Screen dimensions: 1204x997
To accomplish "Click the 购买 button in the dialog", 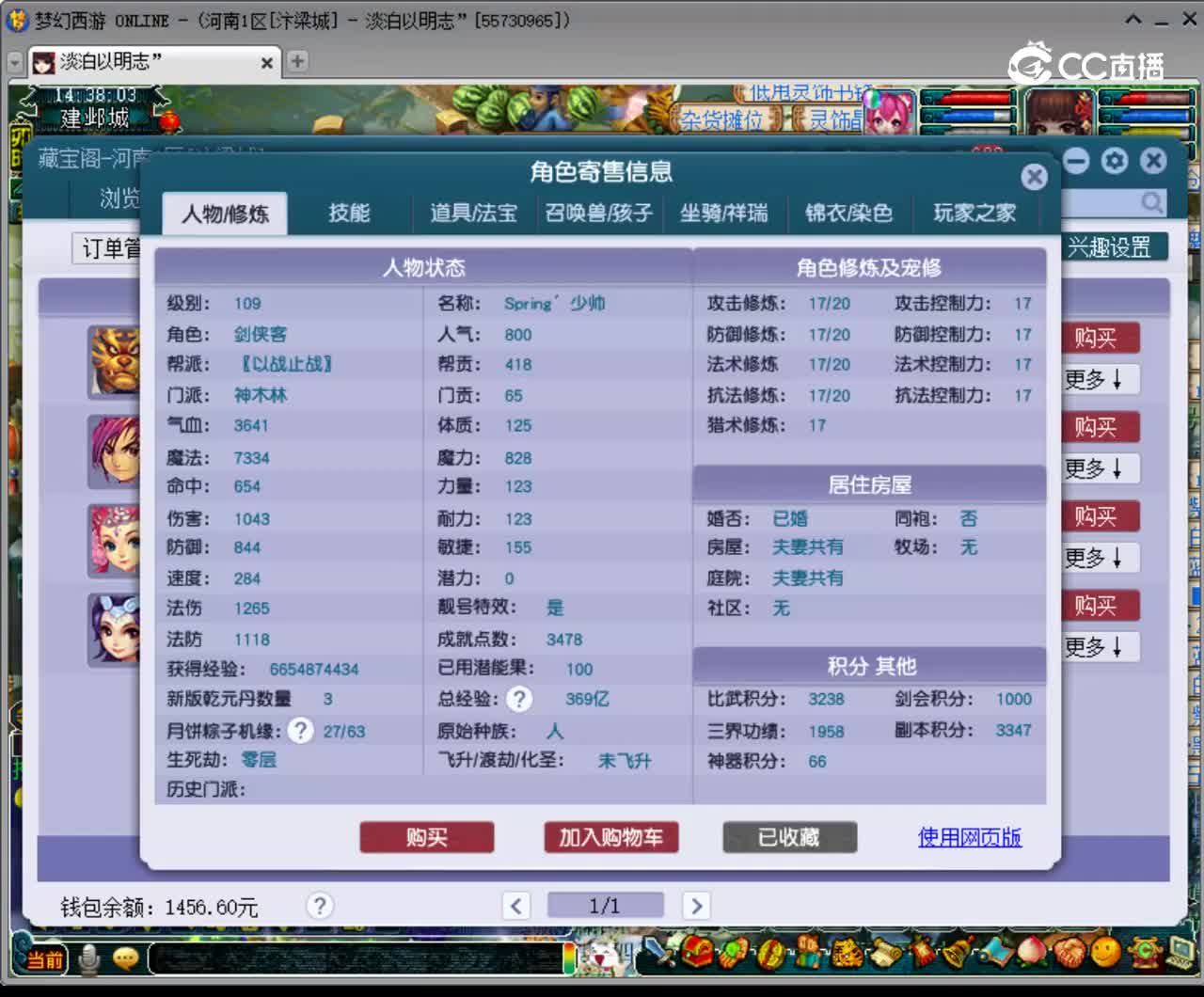I will point(427,837).
